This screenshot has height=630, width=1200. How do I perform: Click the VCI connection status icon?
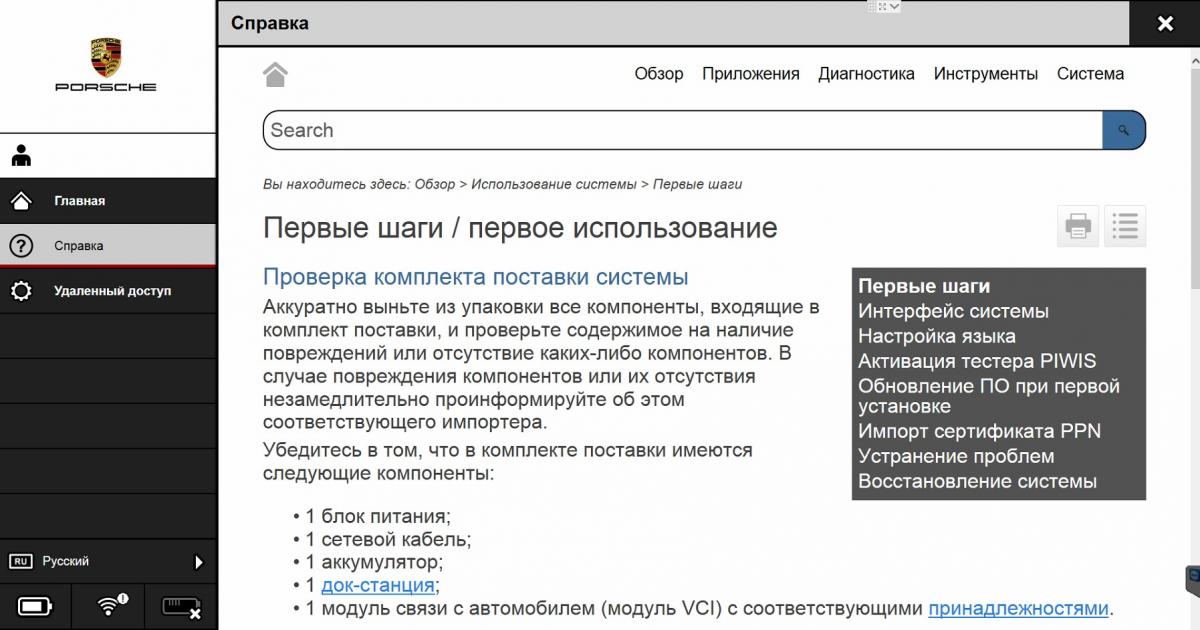click(x=181, y=607)
